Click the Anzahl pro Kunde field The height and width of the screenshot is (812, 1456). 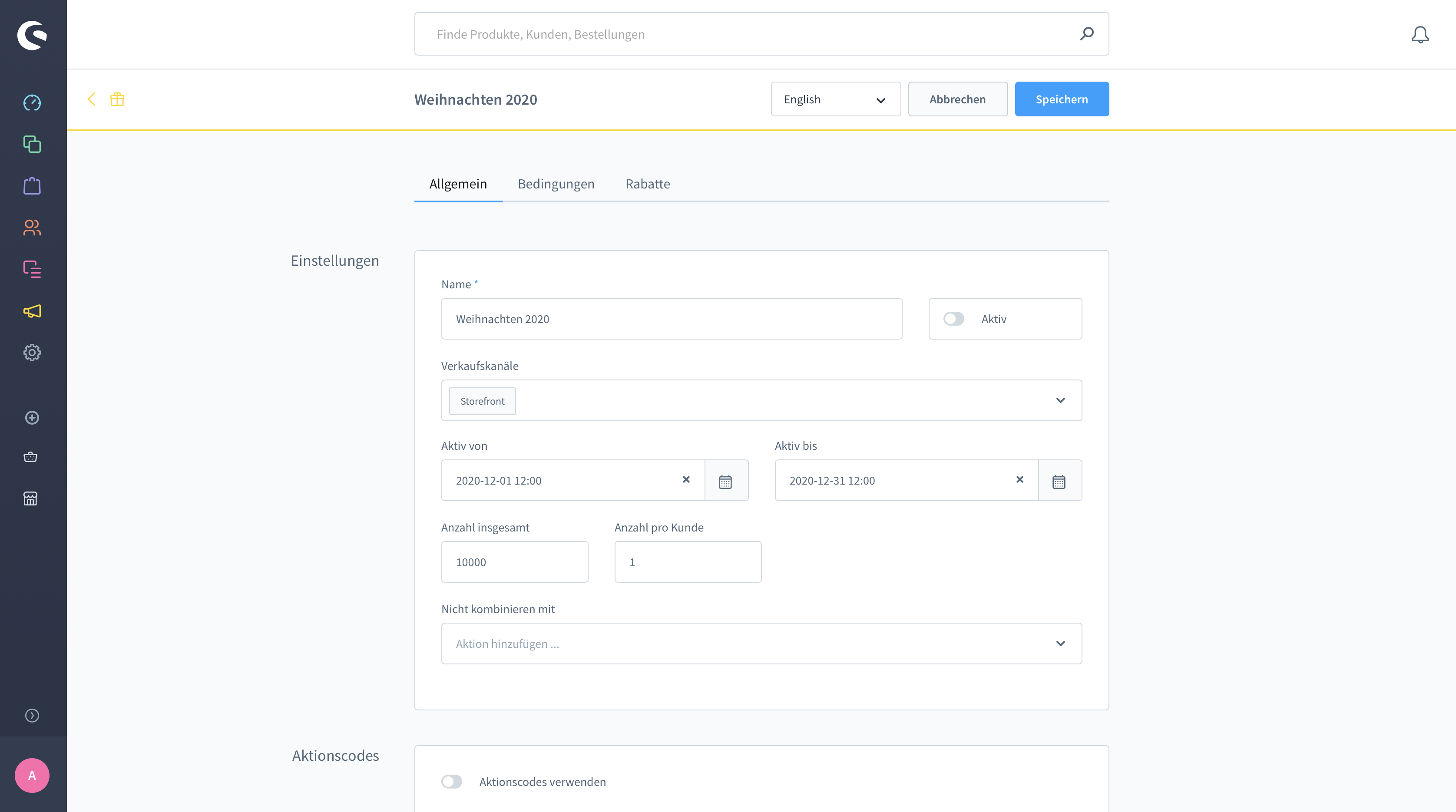(x=688, y=562)
